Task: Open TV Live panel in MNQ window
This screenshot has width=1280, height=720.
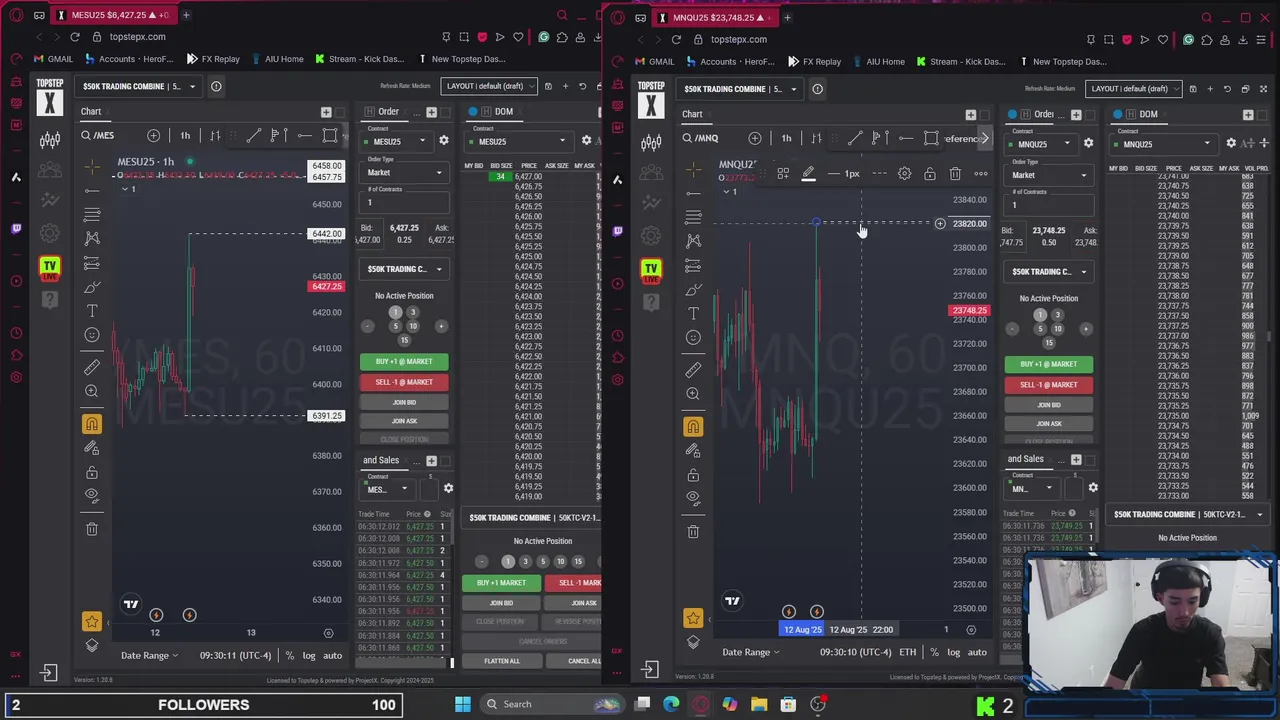Action: pos(651,269)
